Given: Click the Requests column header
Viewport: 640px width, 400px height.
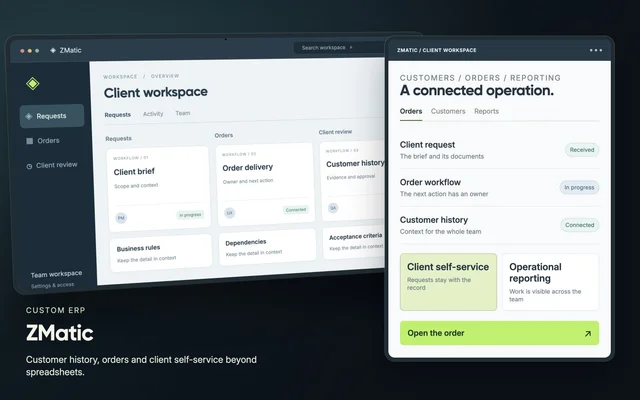Looking at the screenshot, I should pos(118,139).
